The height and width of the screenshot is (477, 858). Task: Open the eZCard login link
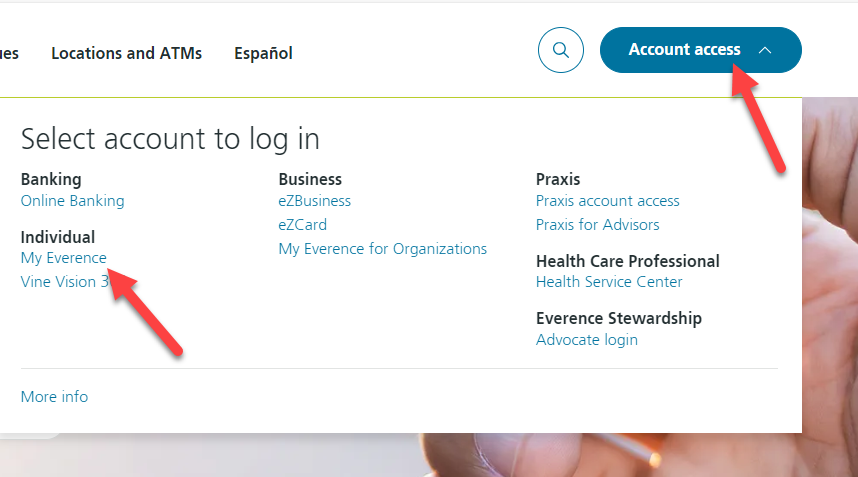pos(303,225)
